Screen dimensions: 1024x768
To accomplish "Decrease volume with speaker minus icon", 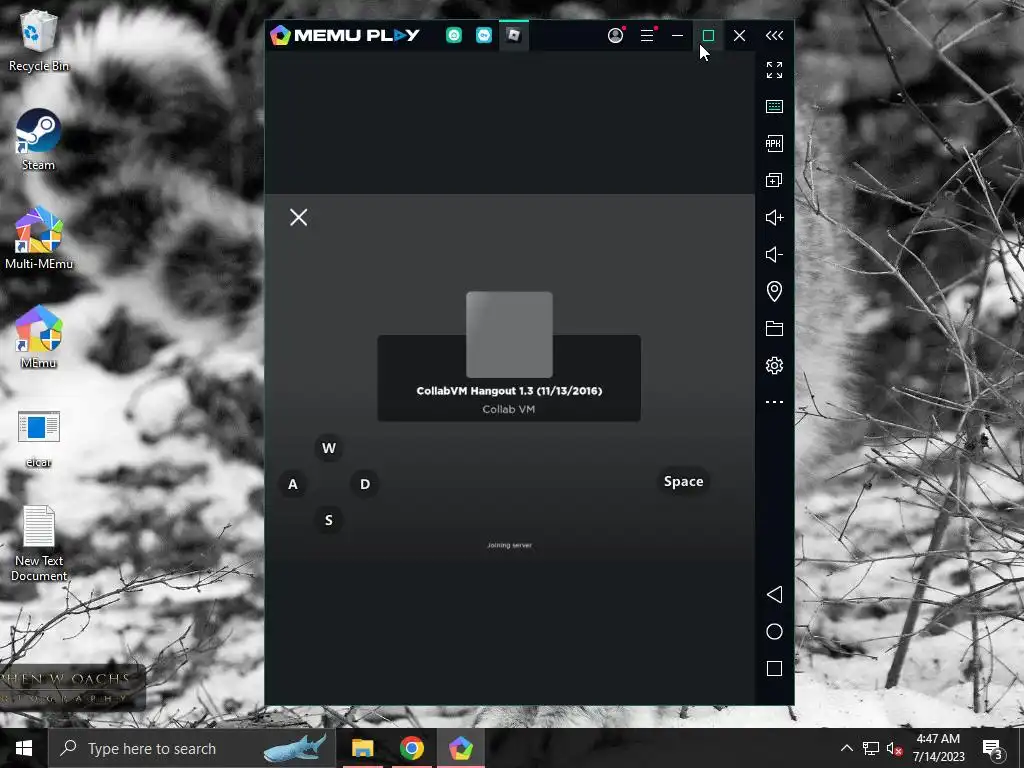I will coord(775,255).
